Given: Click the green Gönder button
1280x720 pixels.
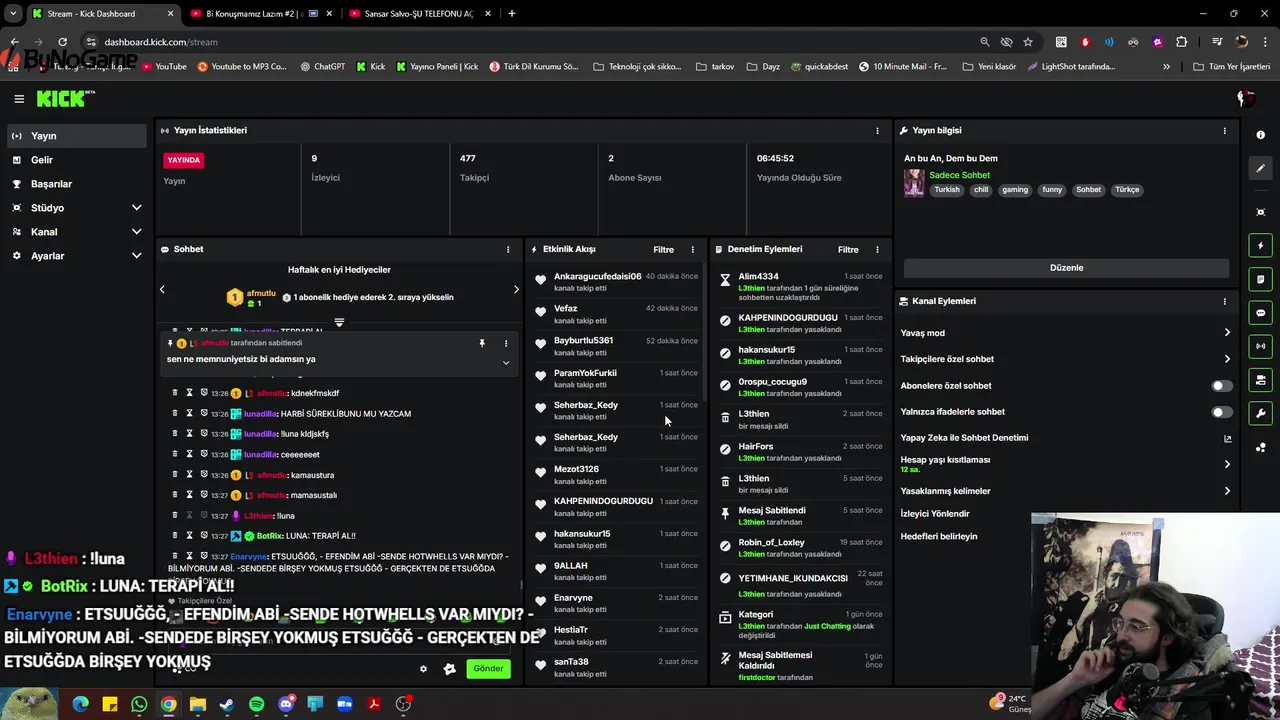Looking at the screenshot, I should coord(488,669).
